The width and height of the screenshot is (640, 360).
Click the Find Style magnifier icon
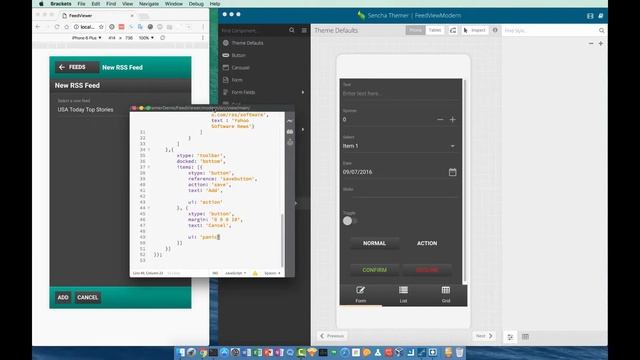tap(602, 31)
